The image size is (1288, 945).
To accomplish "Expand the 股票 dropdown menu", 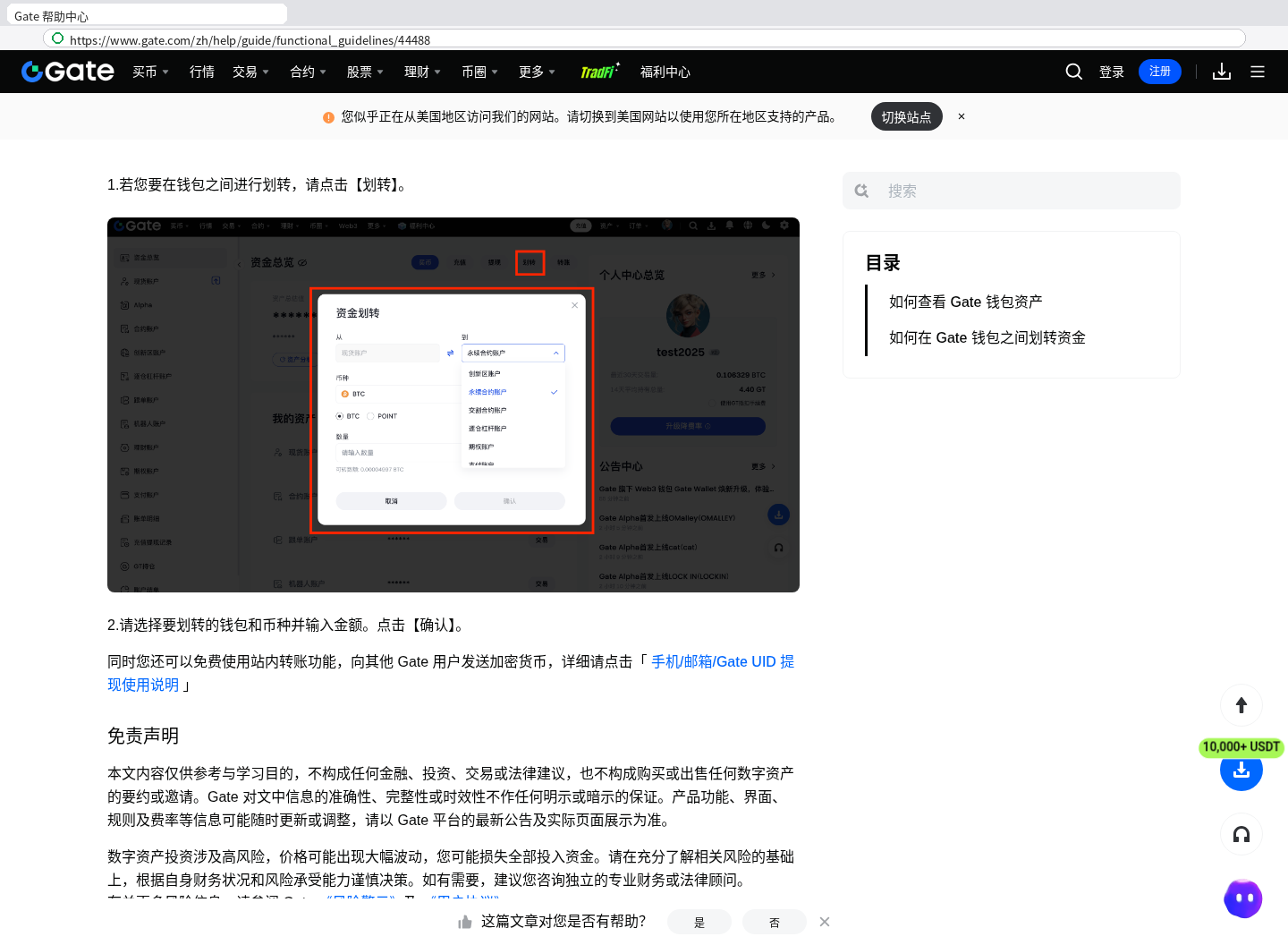I will click(x=365, y=72).
